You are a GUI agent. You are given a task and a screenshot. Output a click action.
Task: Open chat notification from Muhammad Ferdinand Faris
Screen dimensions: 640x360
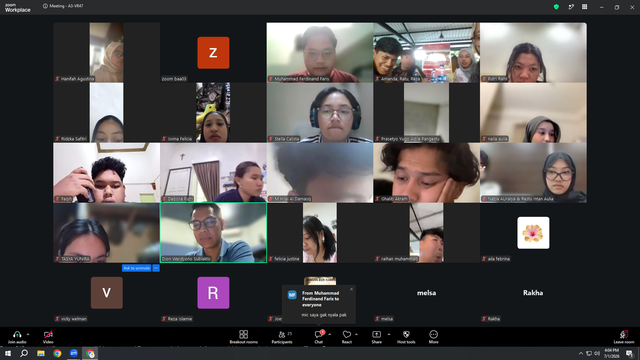319,304
